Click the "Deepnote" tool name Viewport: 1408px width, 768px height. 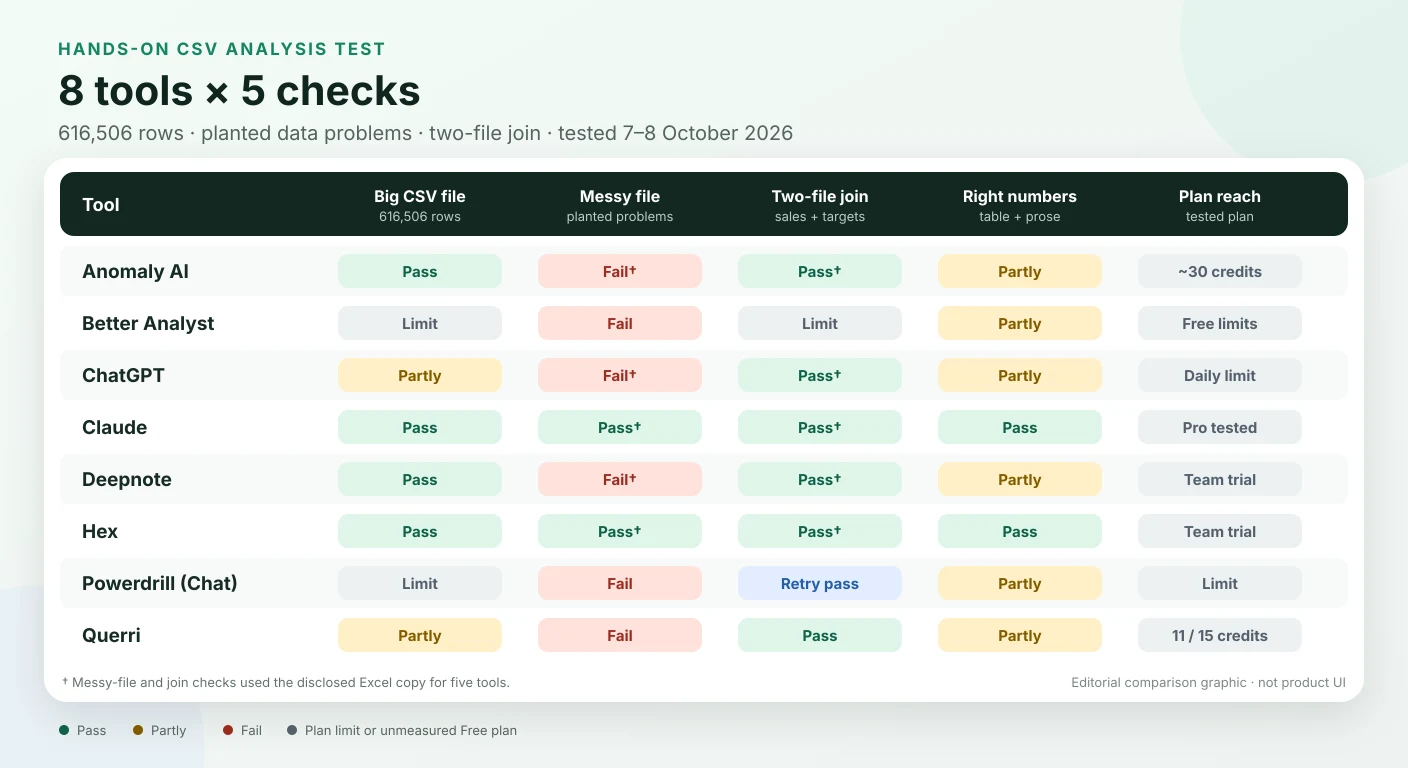(x=127, y=480)
